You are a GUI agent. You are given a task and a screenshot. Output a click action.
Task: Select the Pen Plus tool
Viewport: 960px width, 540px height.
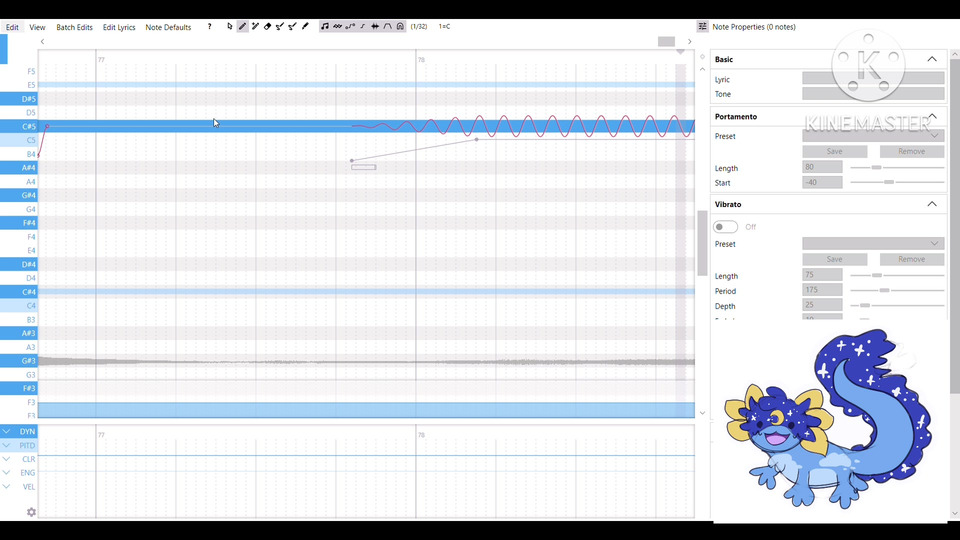click(x=255, y=26)
